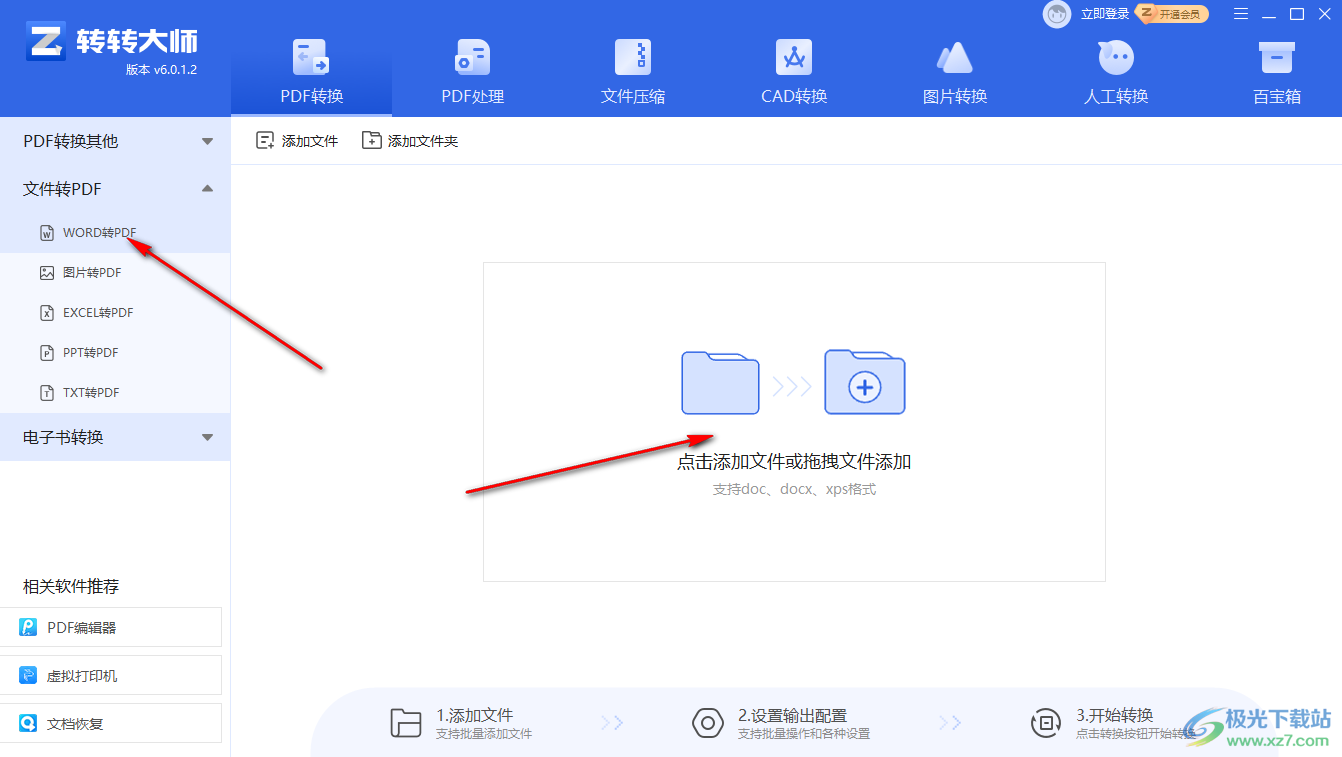Click the 虚拟打印机 app icon

[28, 675]
